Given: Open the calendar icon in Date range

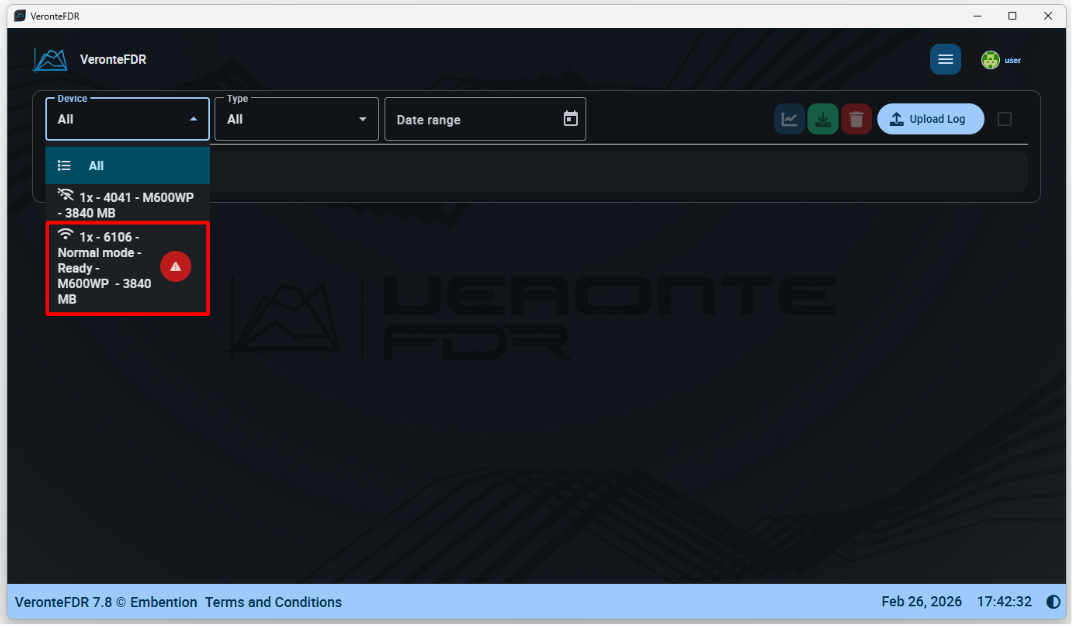Looking at the screenshot, I should tap(570, 119).
